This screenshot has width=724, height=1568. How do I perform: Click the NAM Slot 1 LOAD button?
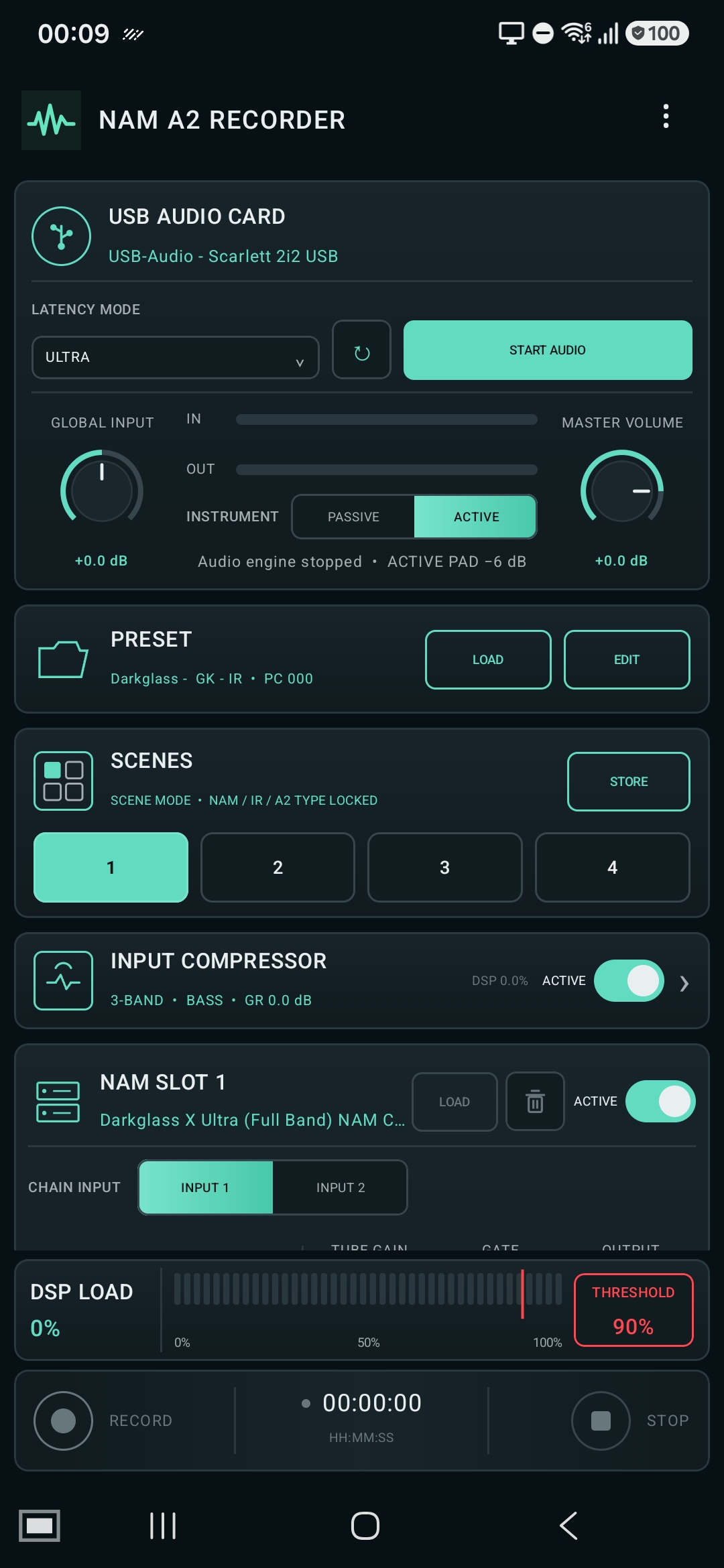(455, 1102)
